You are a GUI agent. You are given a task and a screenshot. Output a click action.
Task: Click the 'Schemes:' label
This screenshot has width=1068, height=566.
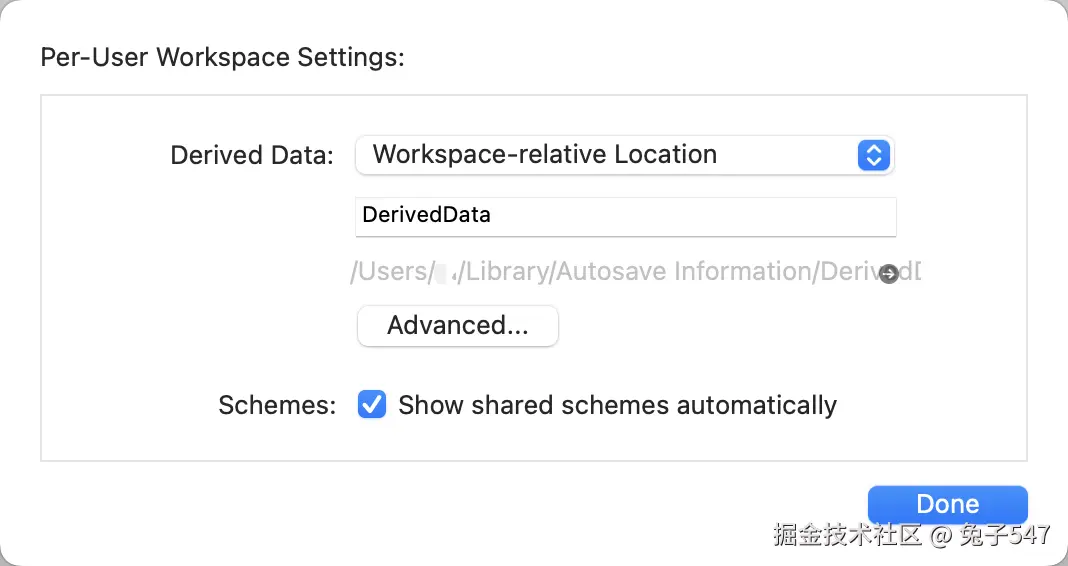point(277,406)
